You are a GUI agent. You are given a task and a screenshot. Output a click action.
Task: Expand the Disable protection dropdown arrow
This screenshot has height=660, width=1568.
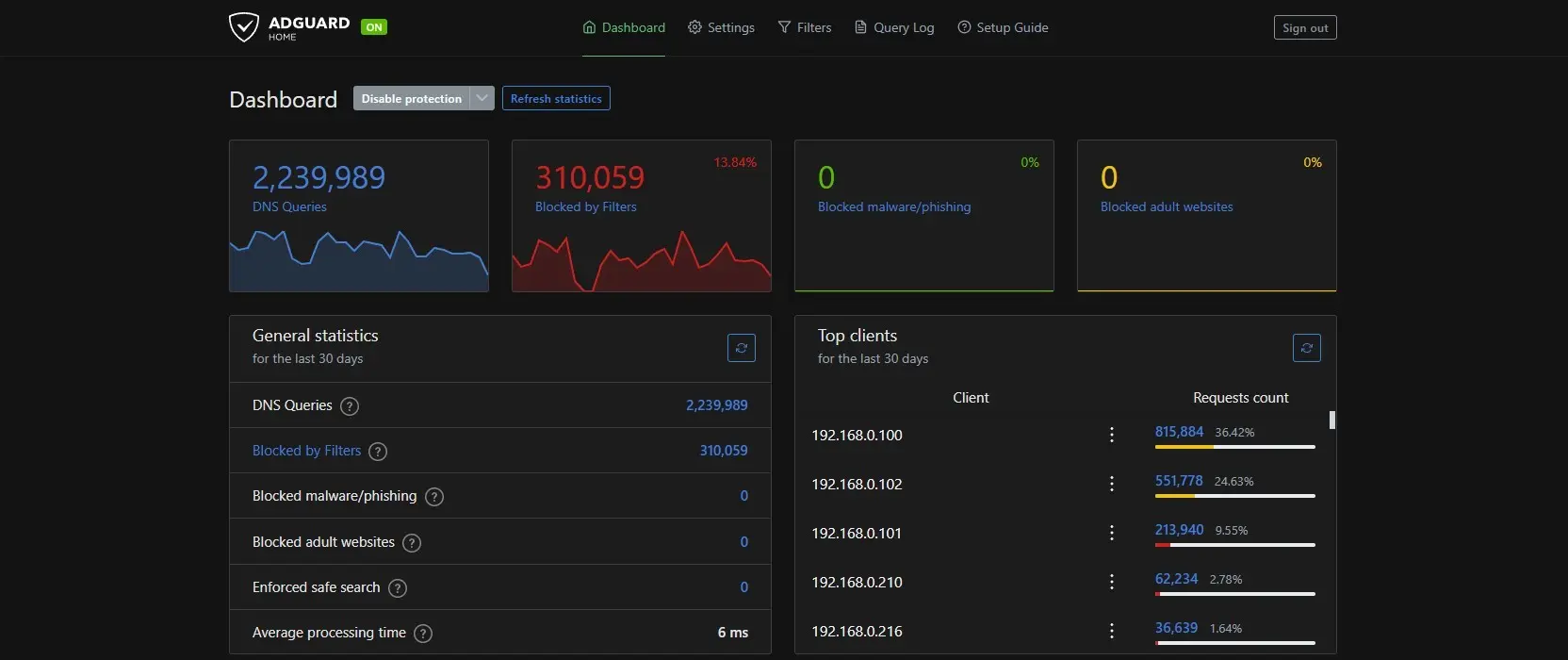(x=482, y=98)
